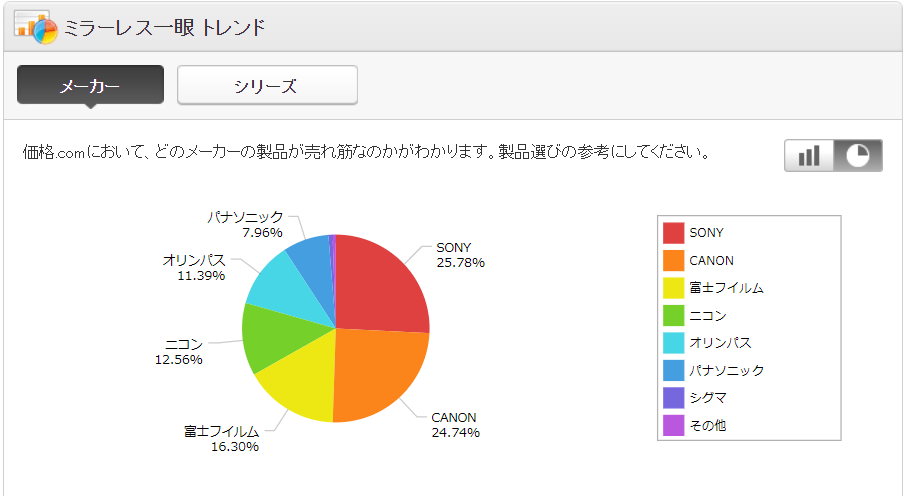
Task: Open the メーカー tab
Action: pos(91,85)
